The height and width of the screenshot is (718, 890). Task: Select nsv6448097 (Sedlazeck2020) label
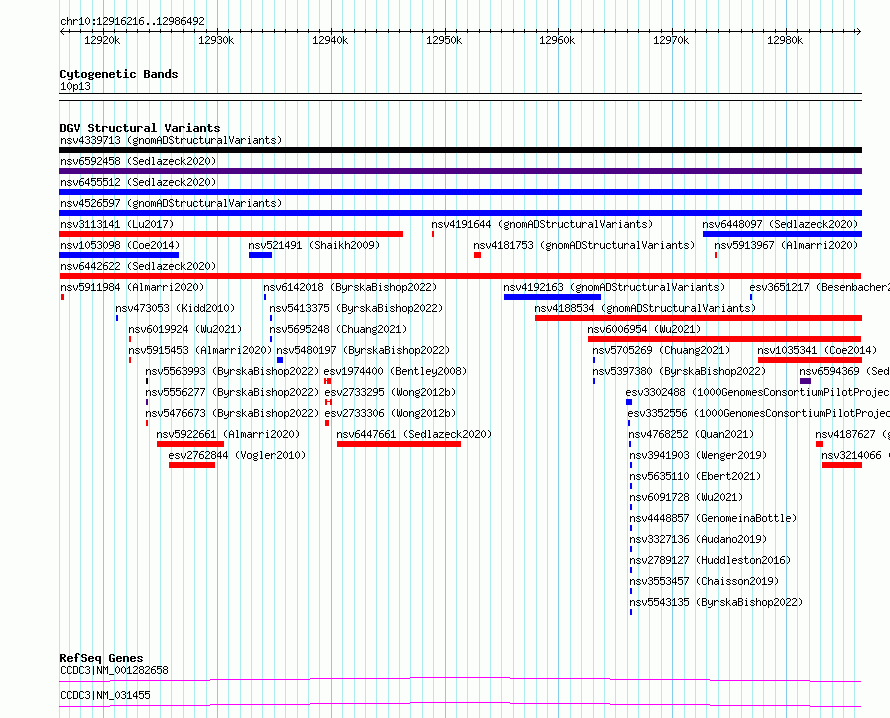[x=780, y=224]
